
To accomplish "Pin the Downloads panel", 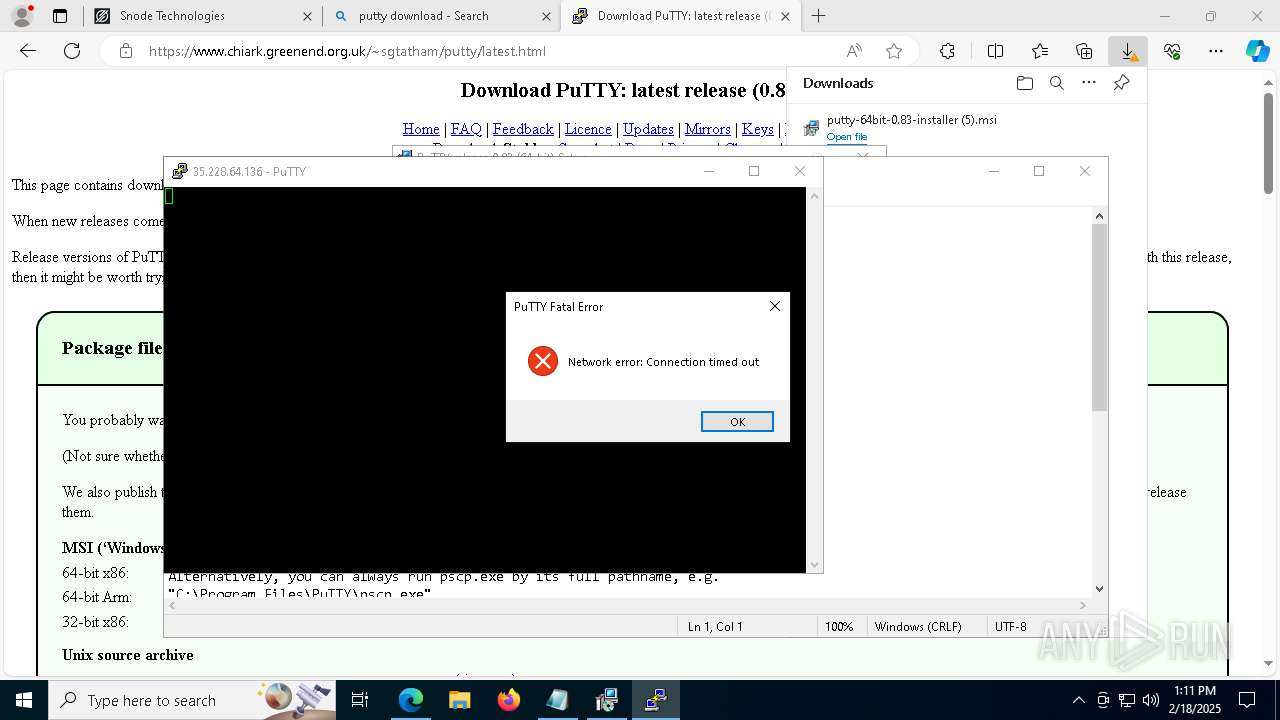I will click(x=1122, y=83).
